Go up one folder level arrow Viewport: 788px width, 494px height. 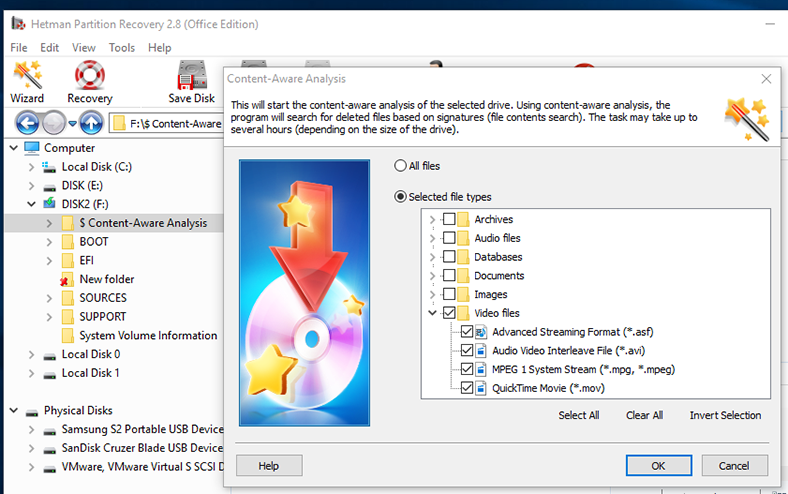pyautogui.click(x=91, y=123)
